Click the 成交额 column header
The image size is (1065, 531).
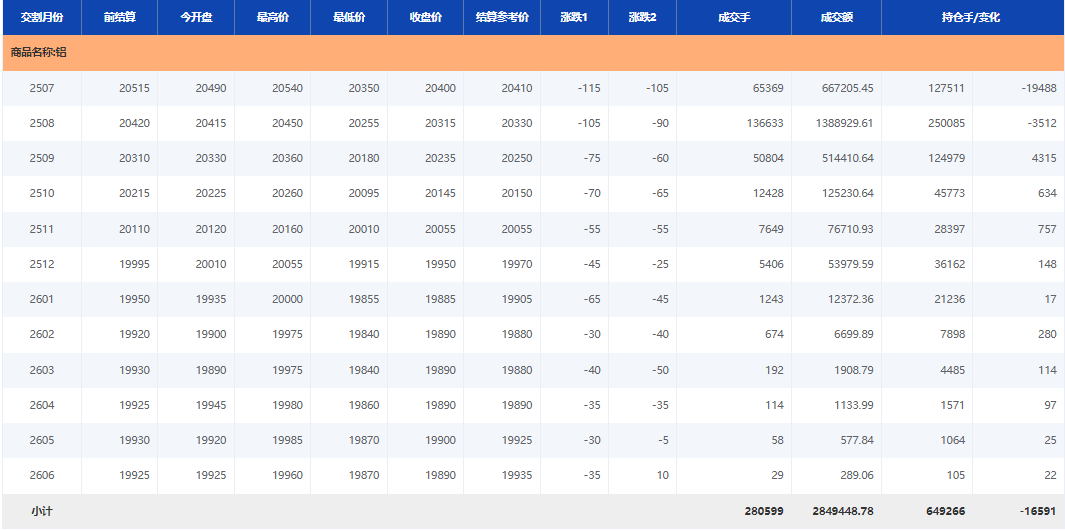[836, 18]
